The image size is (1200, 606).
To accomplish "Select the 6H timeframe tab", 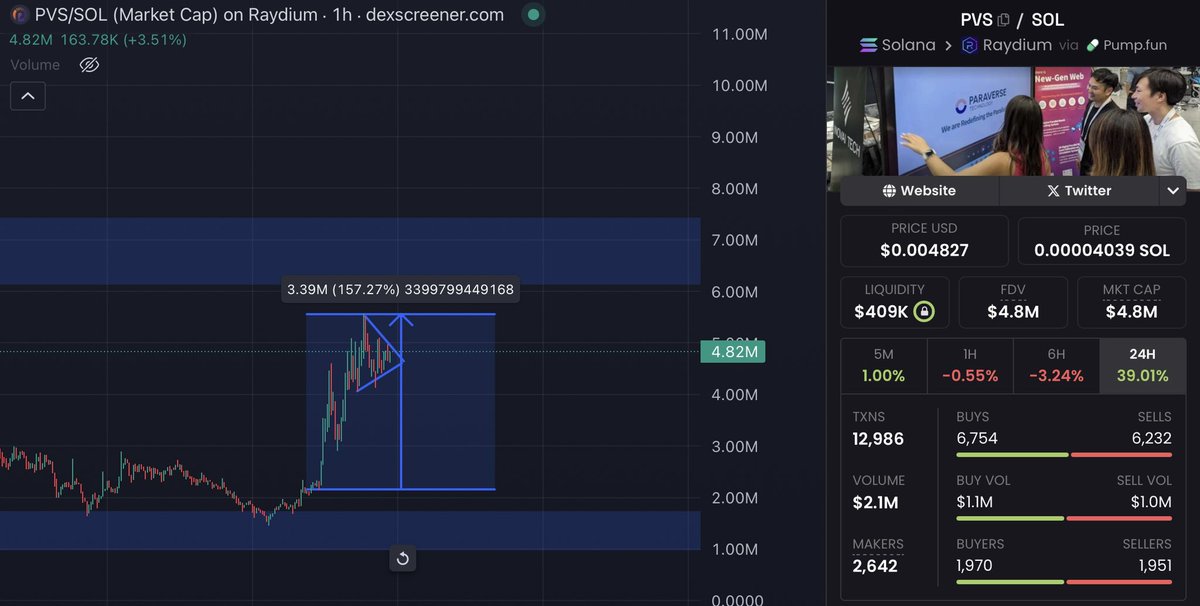I will point(1056,365).
